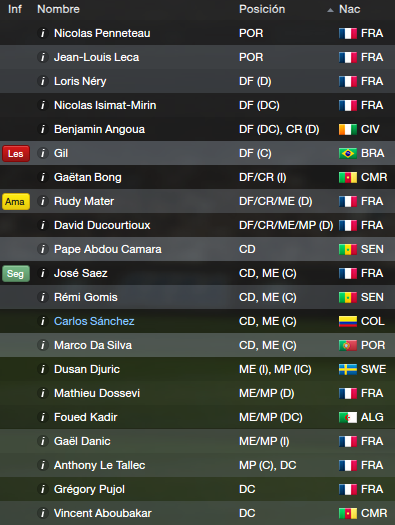Screen dimensions: 395x525
Task: Click the yellow Ama status badge
Action: point(16,202)
